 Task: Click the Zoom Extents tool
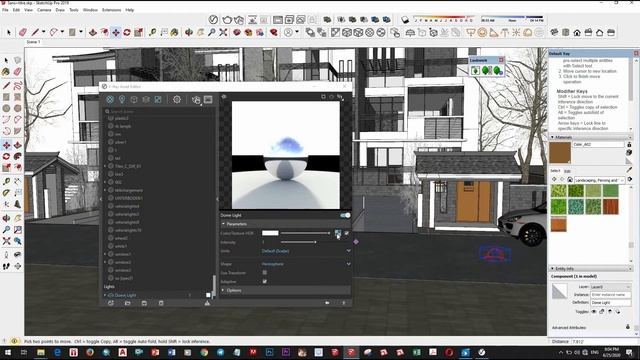pyautogui.click(x=223, y=32)
